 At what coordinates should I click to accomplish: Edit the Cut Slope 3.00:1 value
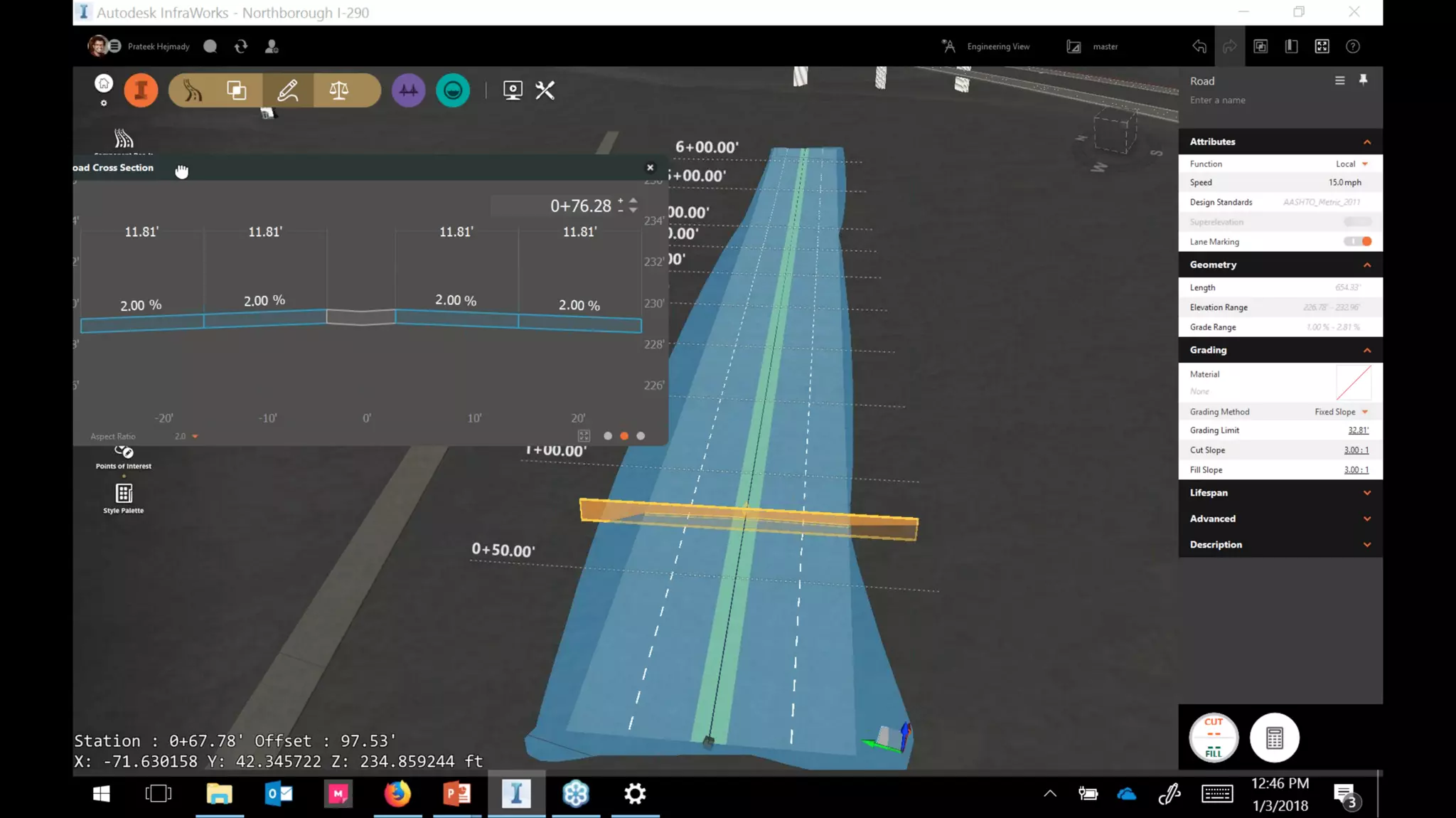pyautogui.click(x=1356, y=450)
